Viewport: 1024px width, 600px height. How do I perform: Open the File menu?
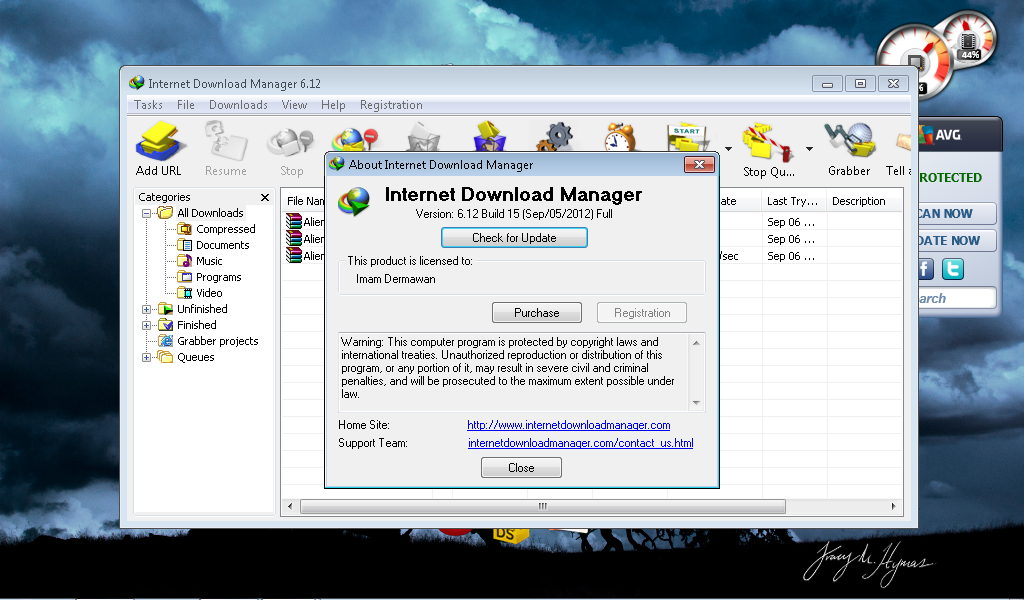[185, 104]
